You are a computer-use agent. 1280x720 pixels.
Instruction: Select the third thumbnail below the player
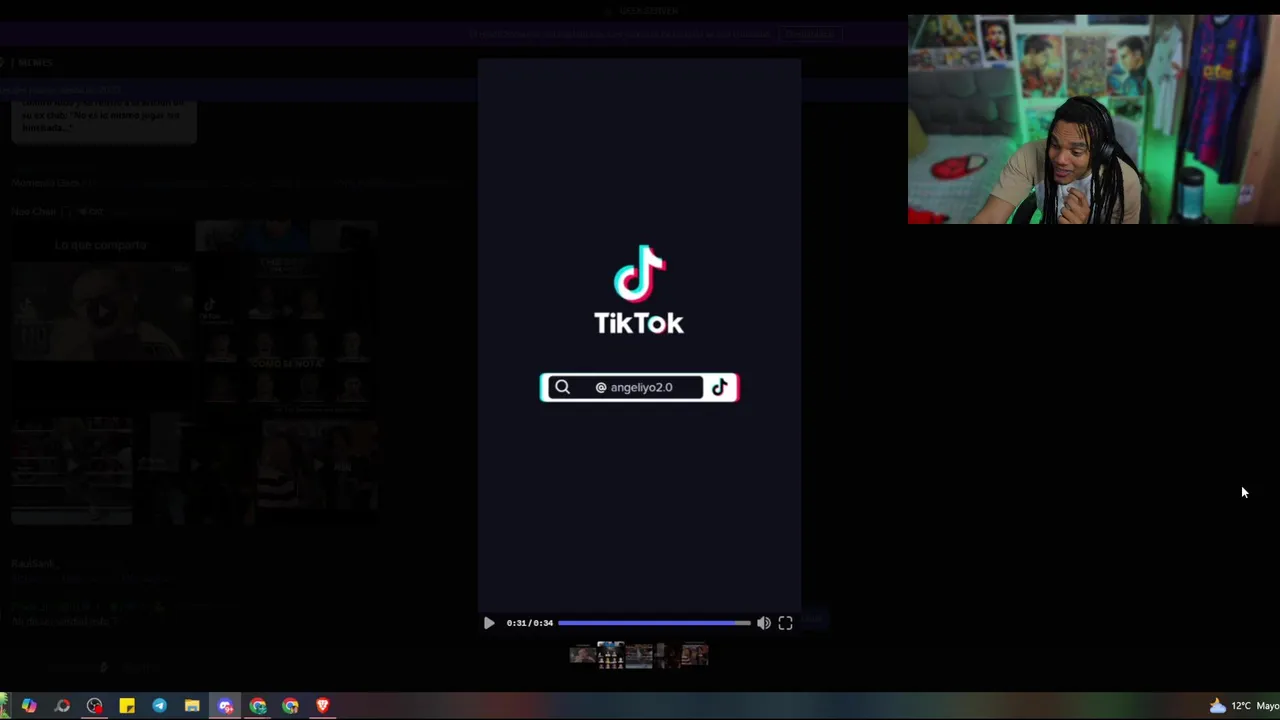tap(638, 655)
